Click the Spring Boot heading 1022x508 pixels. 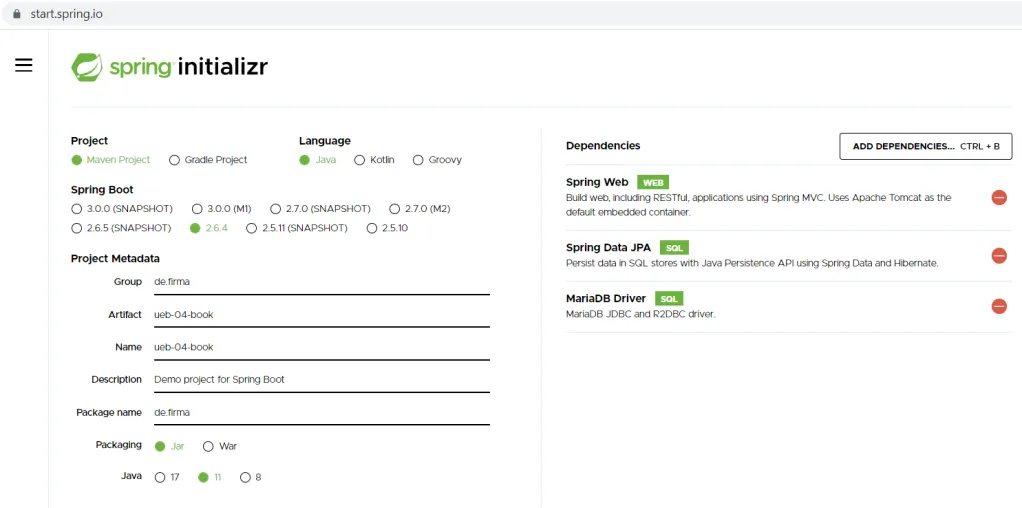pos(102,190)
